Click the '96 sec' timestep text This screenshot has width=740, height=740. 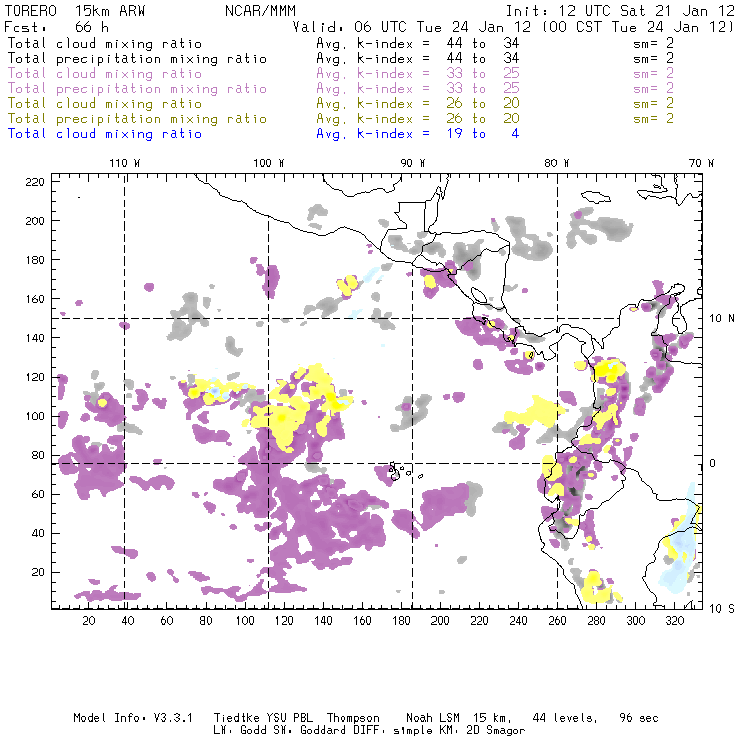click(x=639, y=718)
